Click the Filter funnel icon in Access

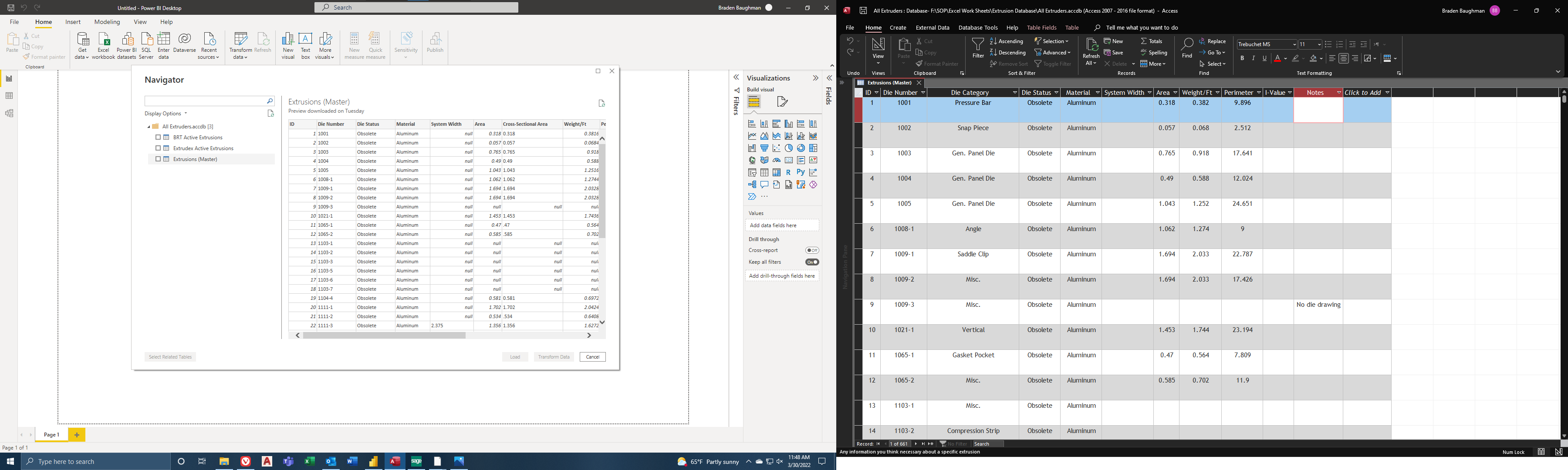977,48
